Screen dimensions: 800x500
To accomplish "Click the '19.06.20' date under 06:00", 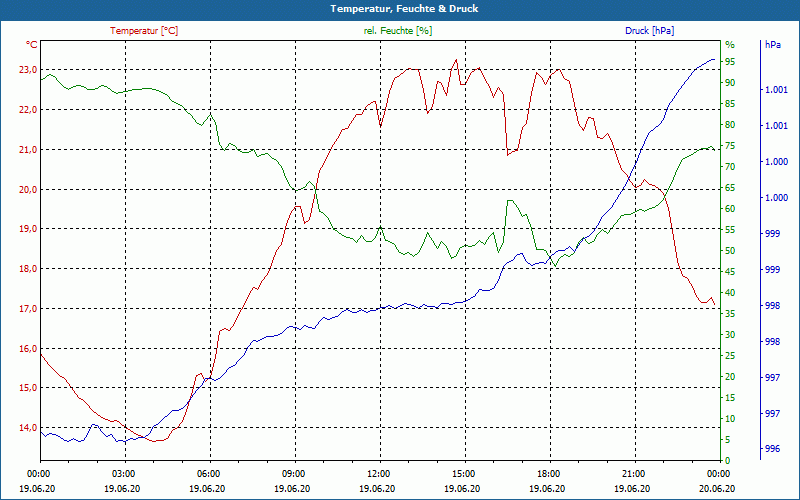I will (x=207, y=488).
